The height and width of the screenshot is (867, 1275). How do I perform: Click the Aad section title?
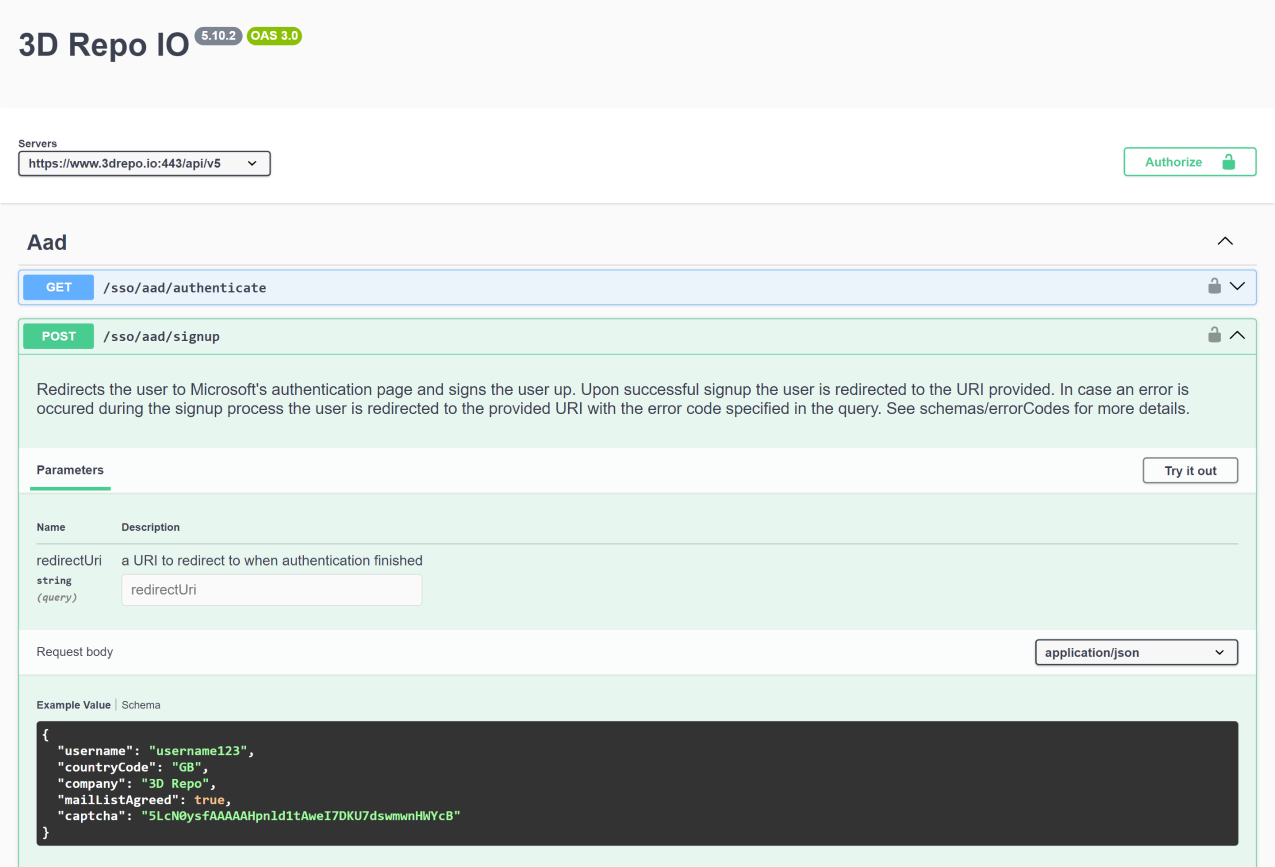(x=47, y=242)
